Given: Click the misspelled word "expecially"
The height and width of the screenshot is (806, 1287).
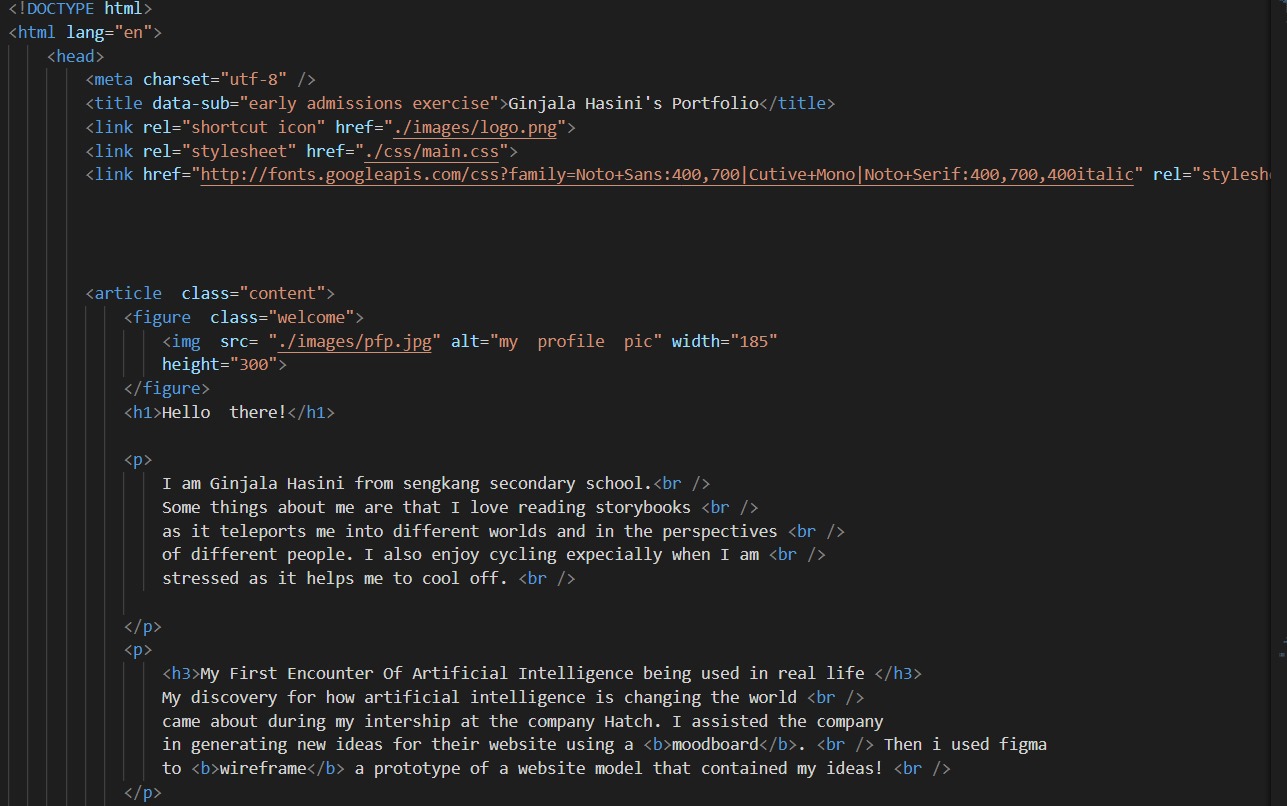Looking at the screenshot, I should pos(614,554).
